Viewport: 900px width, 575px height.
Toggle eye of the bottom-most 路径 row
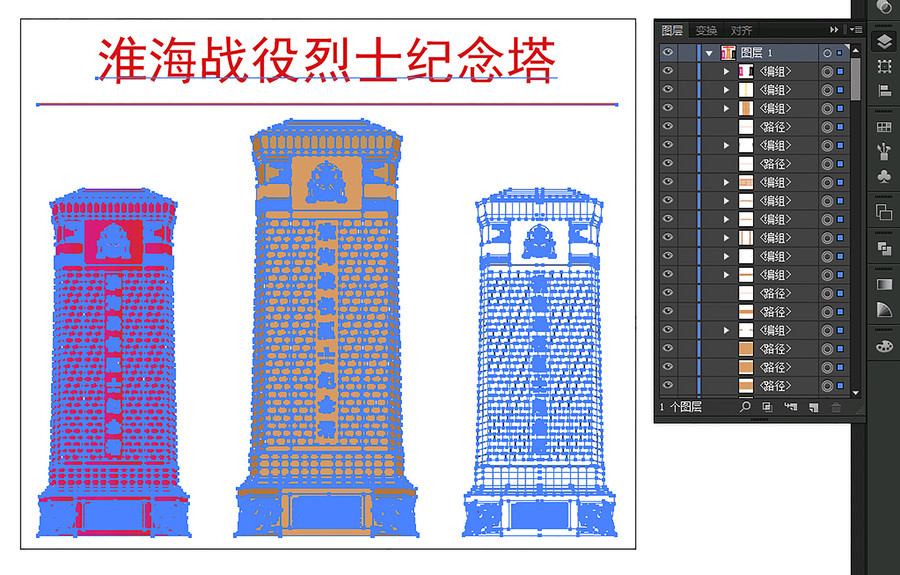668,385
